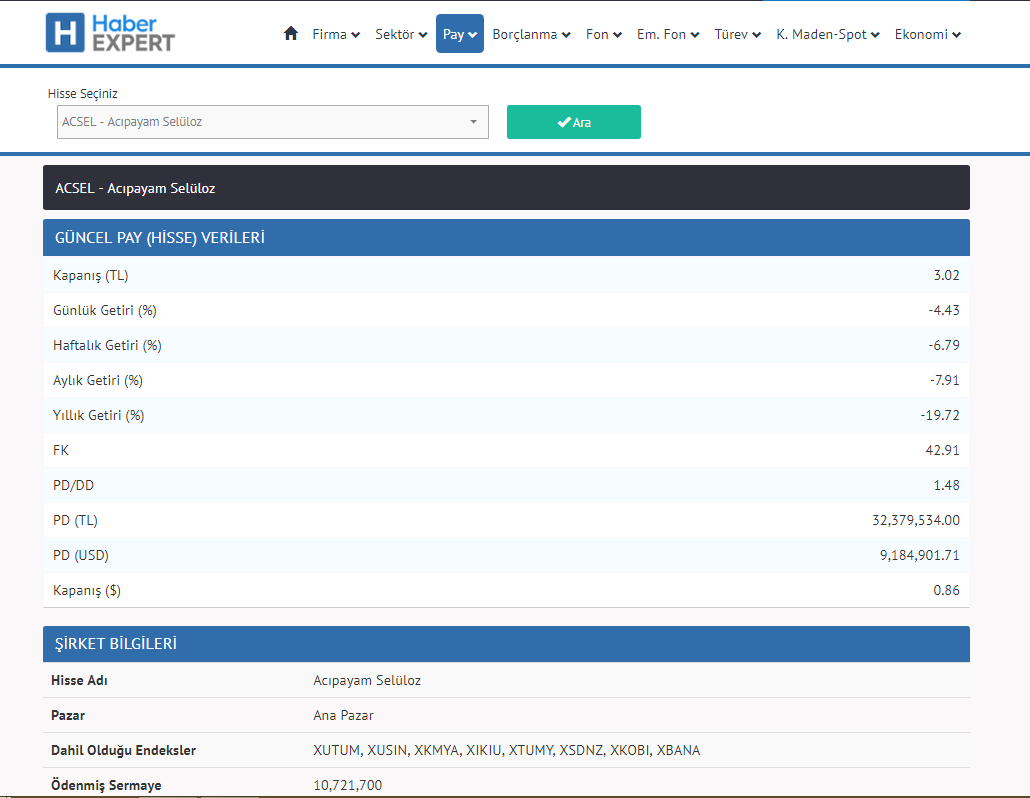This screenshot has height=798, width=1030.
Task: Select the PD (TL) value 32,379,534.00
Action: click(916, 520)
